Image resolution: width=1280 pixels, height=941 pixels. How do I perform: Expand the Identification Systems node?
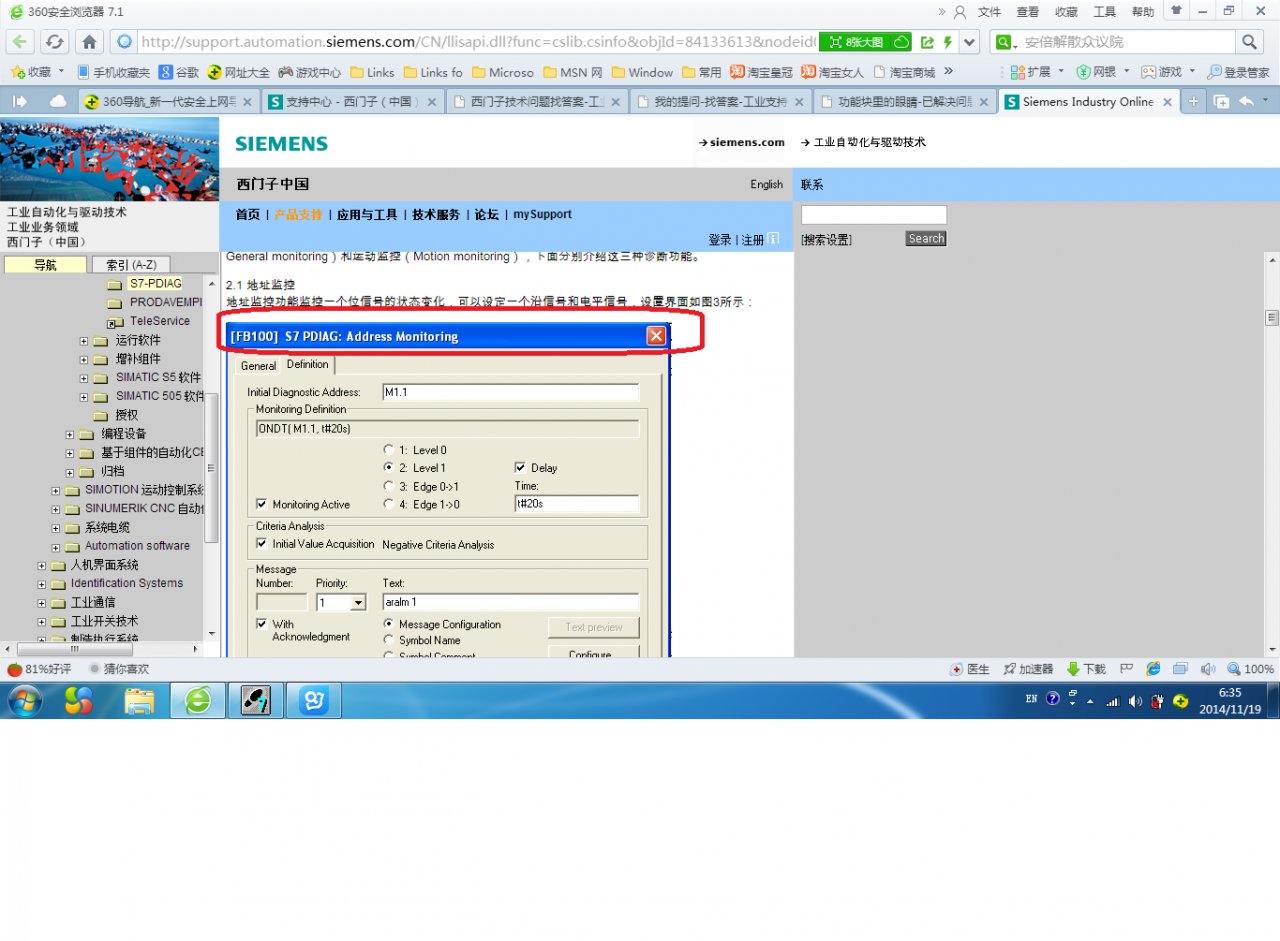coord(42,584)
